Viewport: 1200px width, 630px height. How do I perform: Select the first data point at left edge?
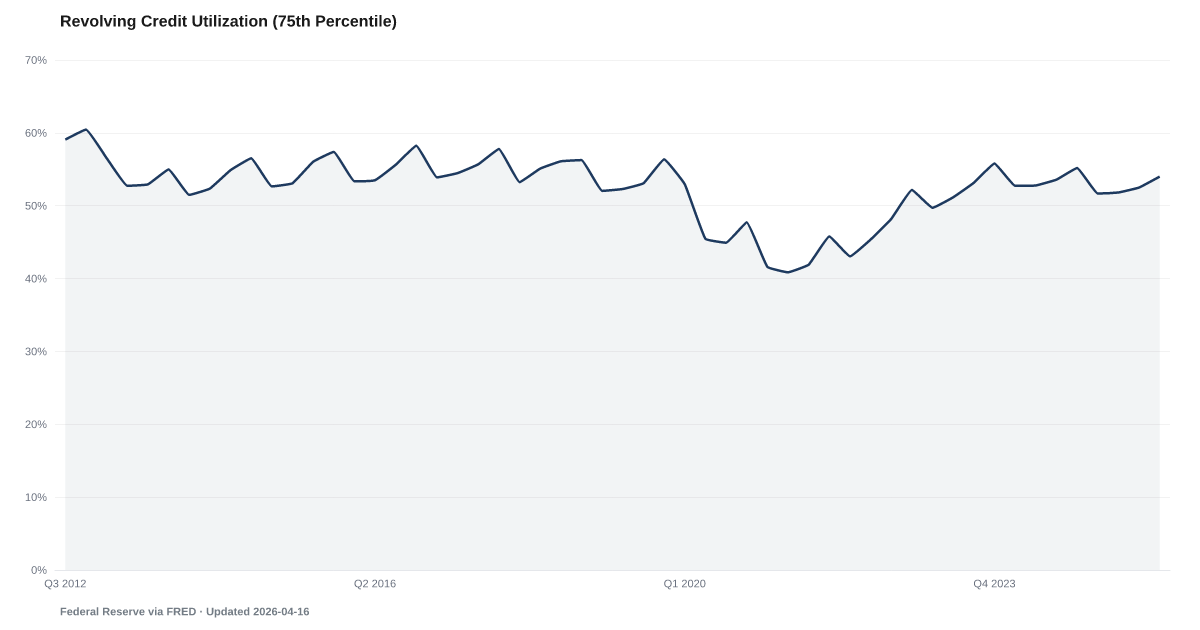tap(65, 139)
